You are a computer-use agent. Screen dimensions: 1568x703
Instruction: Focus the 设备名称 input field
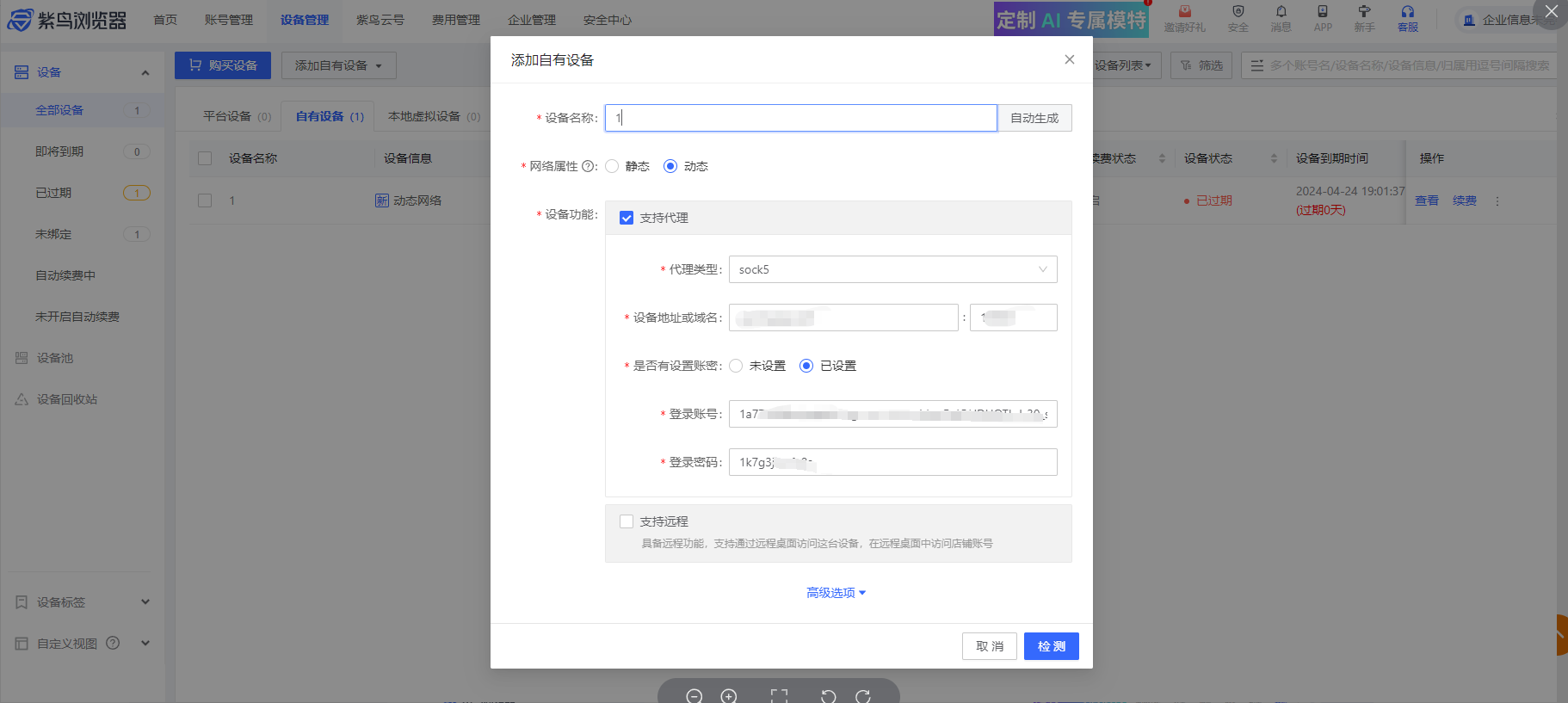801,118
